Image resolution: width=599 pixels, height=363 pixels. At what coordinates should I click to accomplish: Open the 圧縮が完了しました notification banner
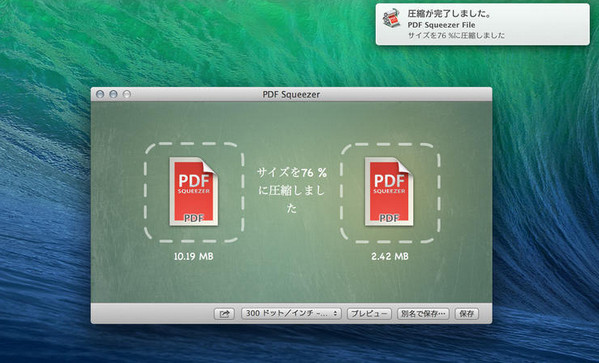click(482, 24)
